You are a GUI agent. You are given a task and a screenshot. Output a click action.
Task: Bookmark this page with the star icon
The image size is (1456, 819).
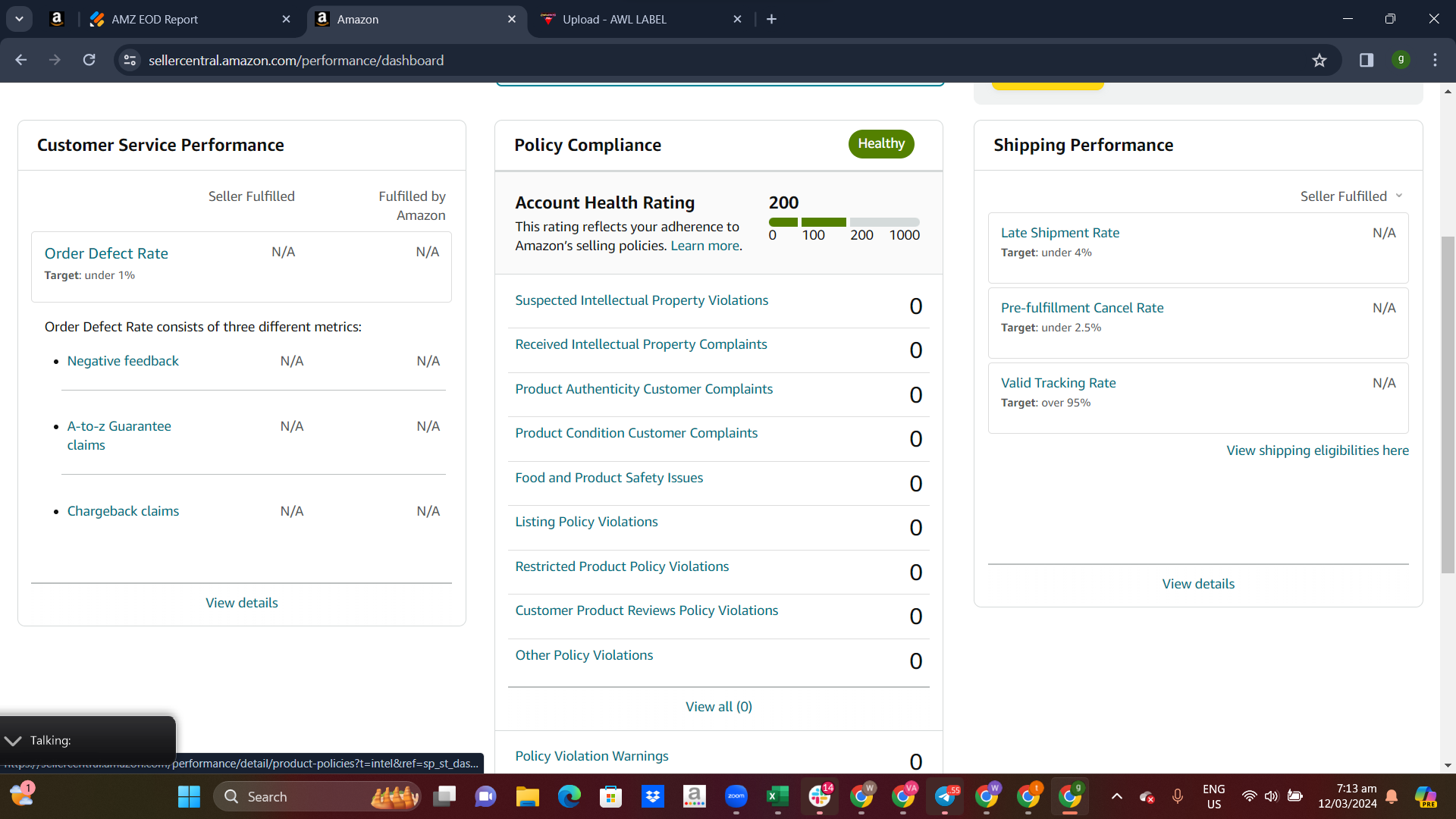(x=1319, y=60)
